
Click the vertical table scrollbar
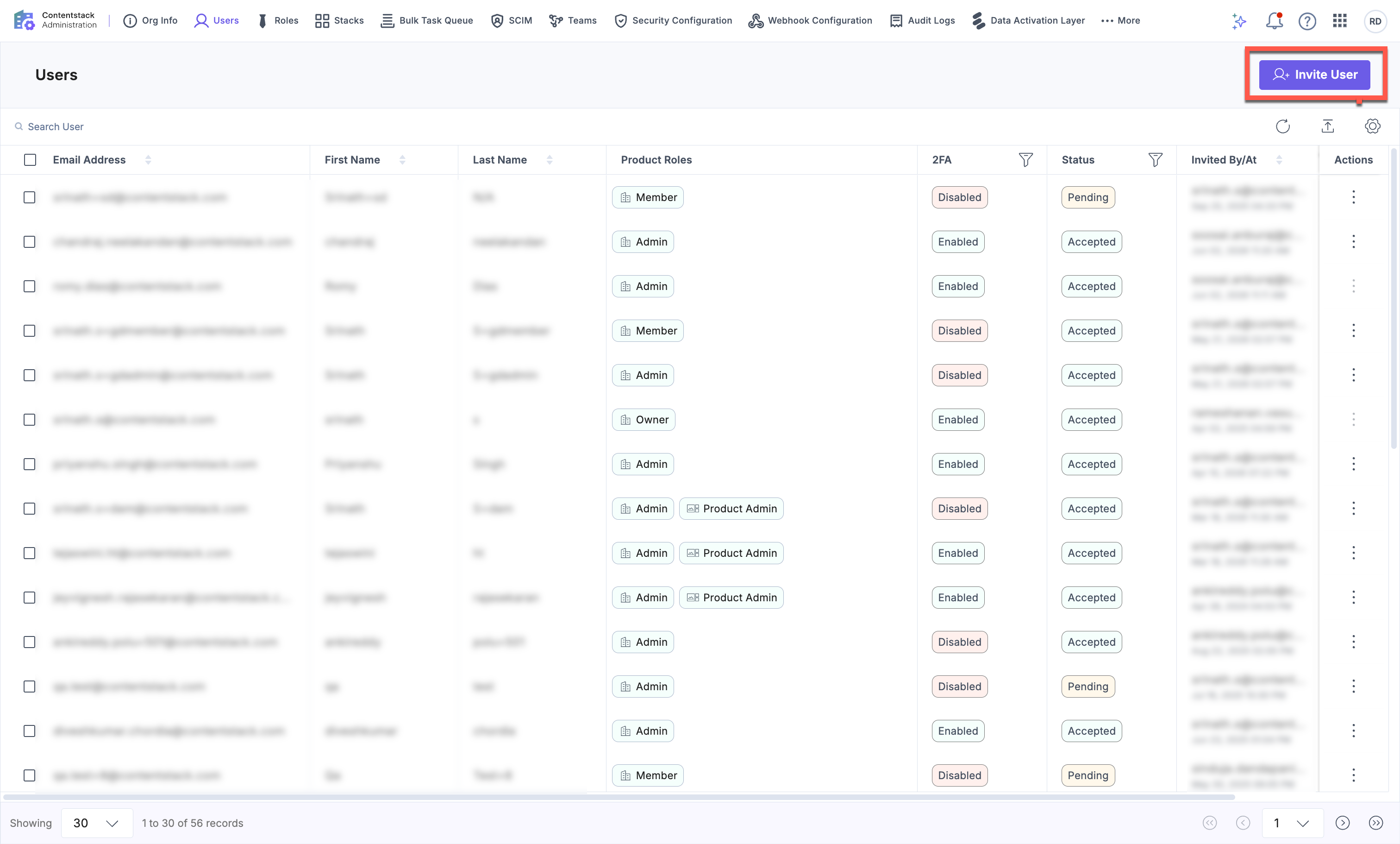(1394, 298)
